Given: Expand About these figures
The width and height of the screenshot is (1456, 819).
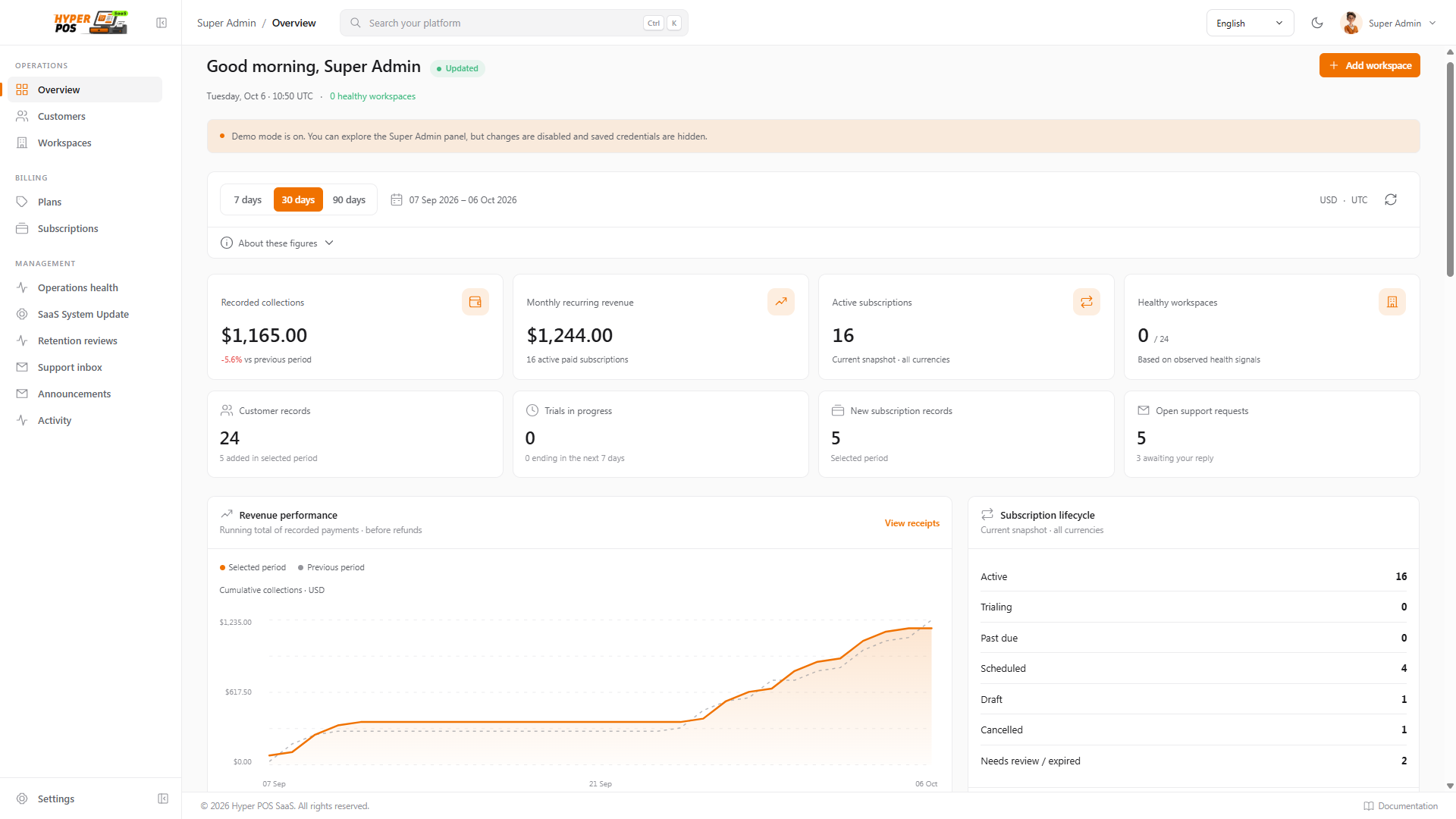Looking at the screenshot, I should coord(277,243).
